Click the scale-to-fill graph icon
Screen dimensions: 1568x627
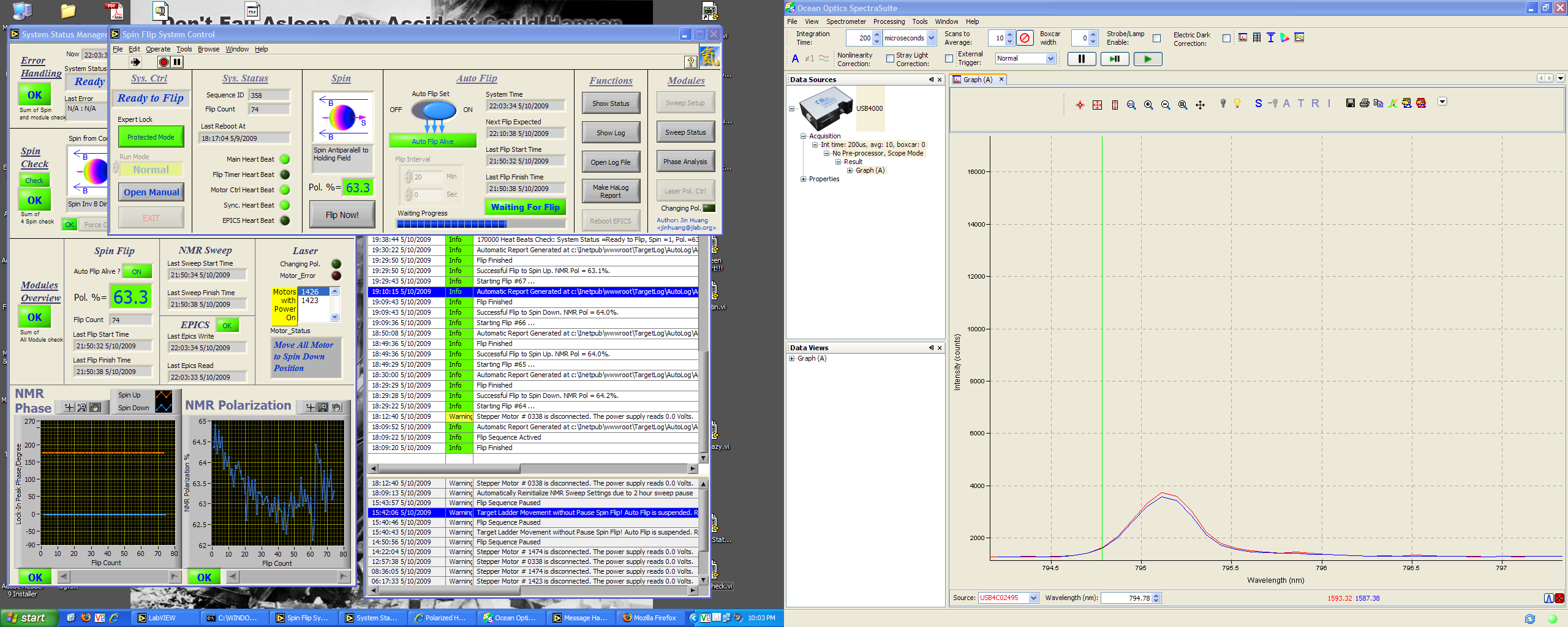(x=1097, y=105)
